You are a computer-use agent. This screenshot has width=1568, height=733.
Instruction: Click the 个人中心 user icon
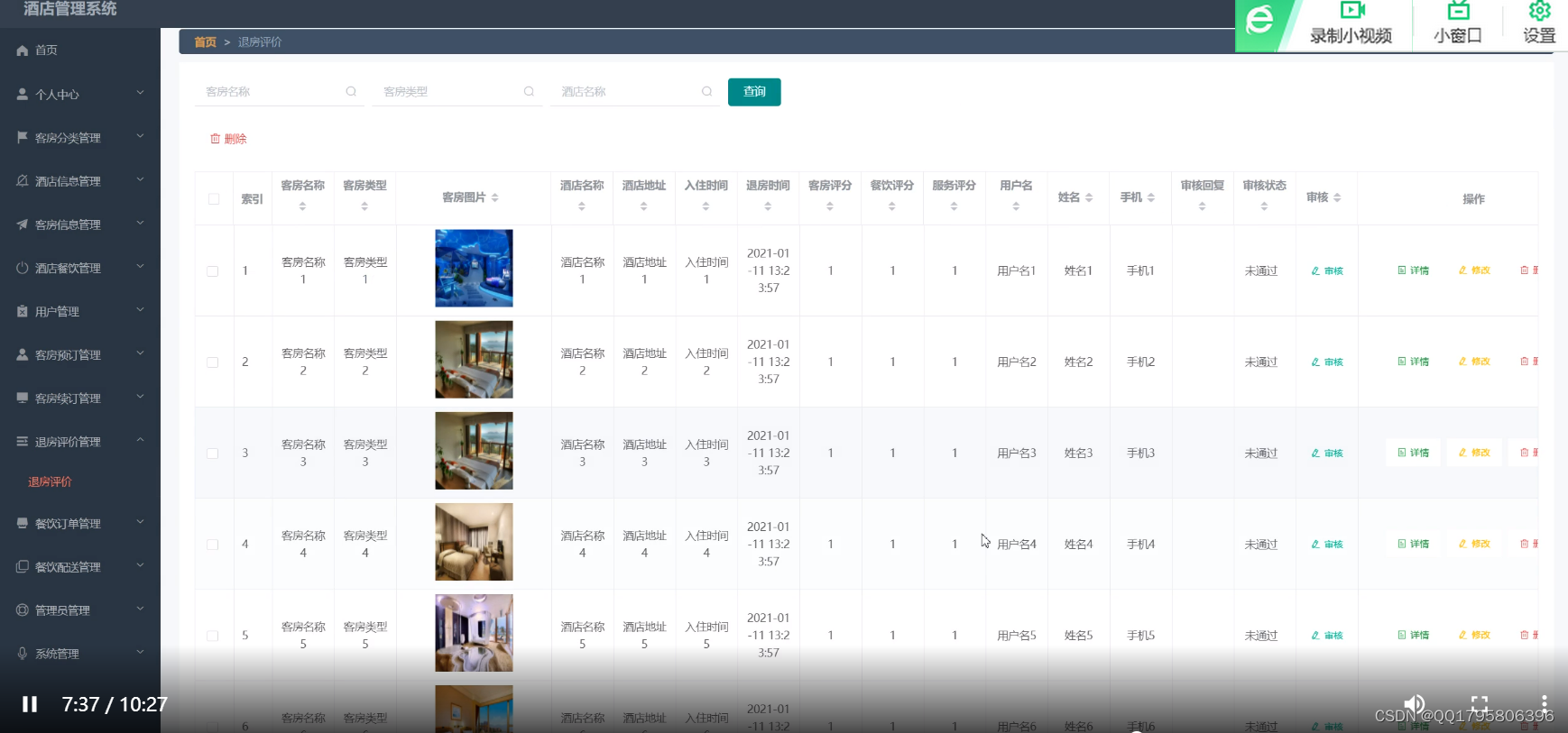pos(23,94)
